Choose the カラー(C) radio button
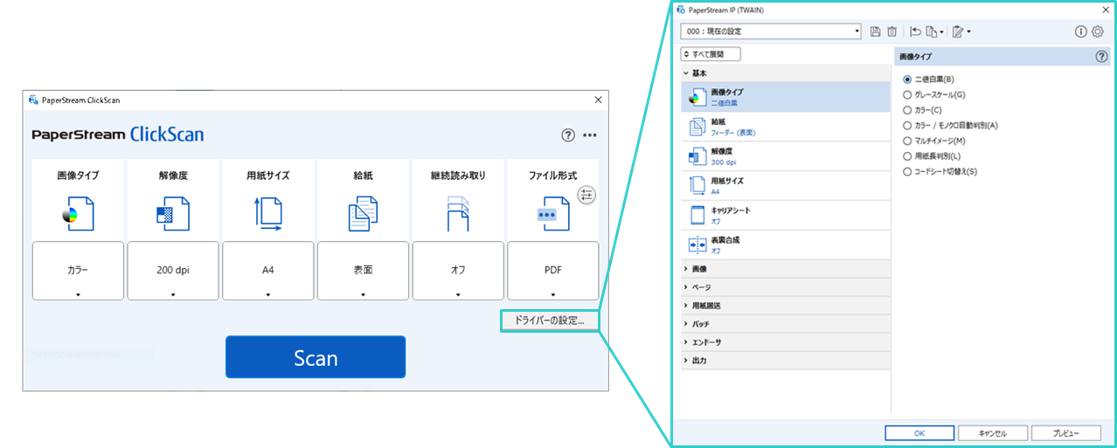This screenshot has width=1117, height=448. coord(907,110)
